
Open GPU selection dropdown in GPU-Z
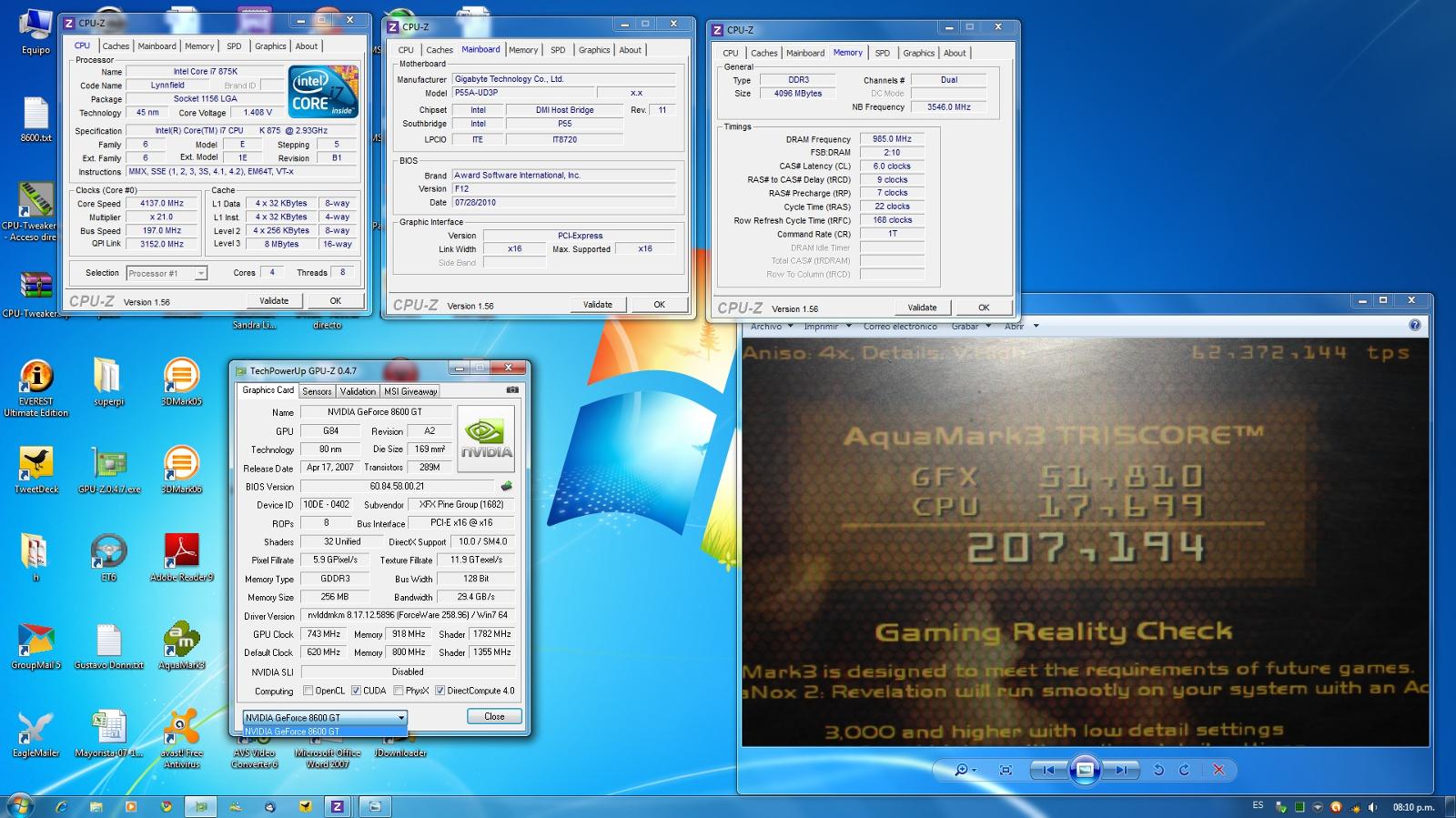pos(325,717)
